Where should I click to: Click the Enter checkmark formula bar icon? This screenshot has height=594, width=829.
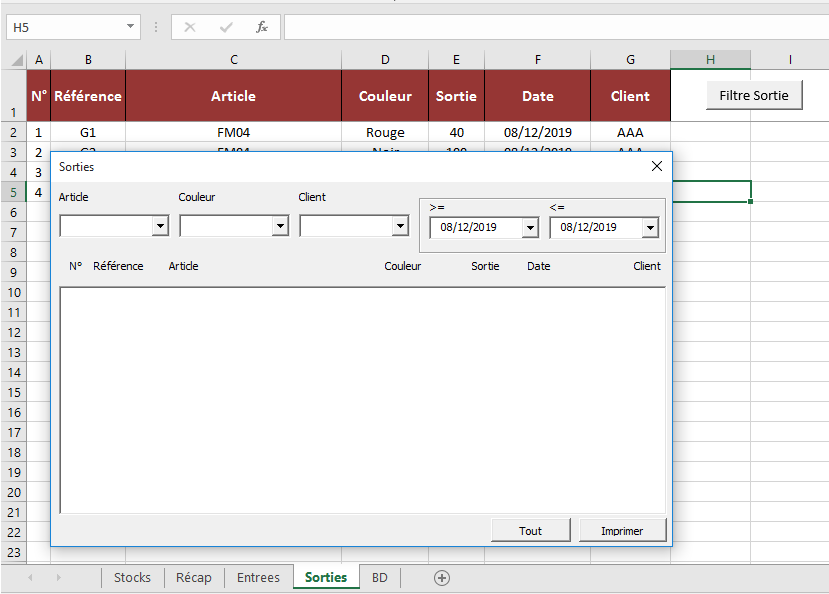[226, 27]
